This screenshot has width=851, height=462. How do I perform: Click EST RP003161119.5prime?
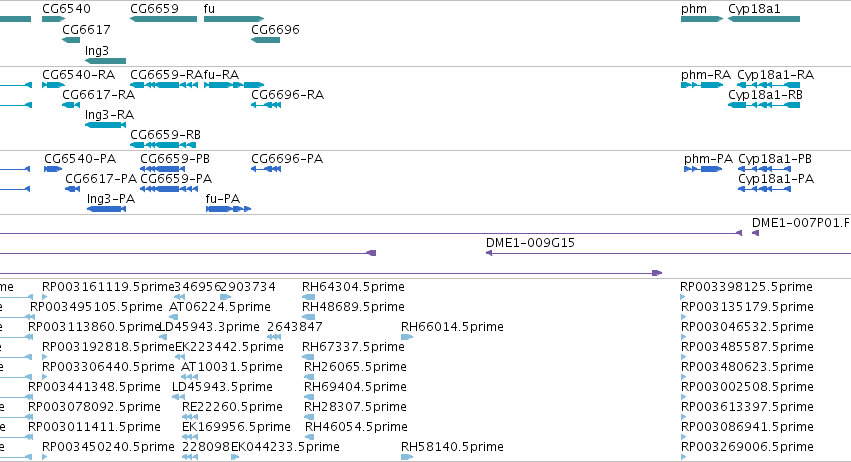pos(108,287)
